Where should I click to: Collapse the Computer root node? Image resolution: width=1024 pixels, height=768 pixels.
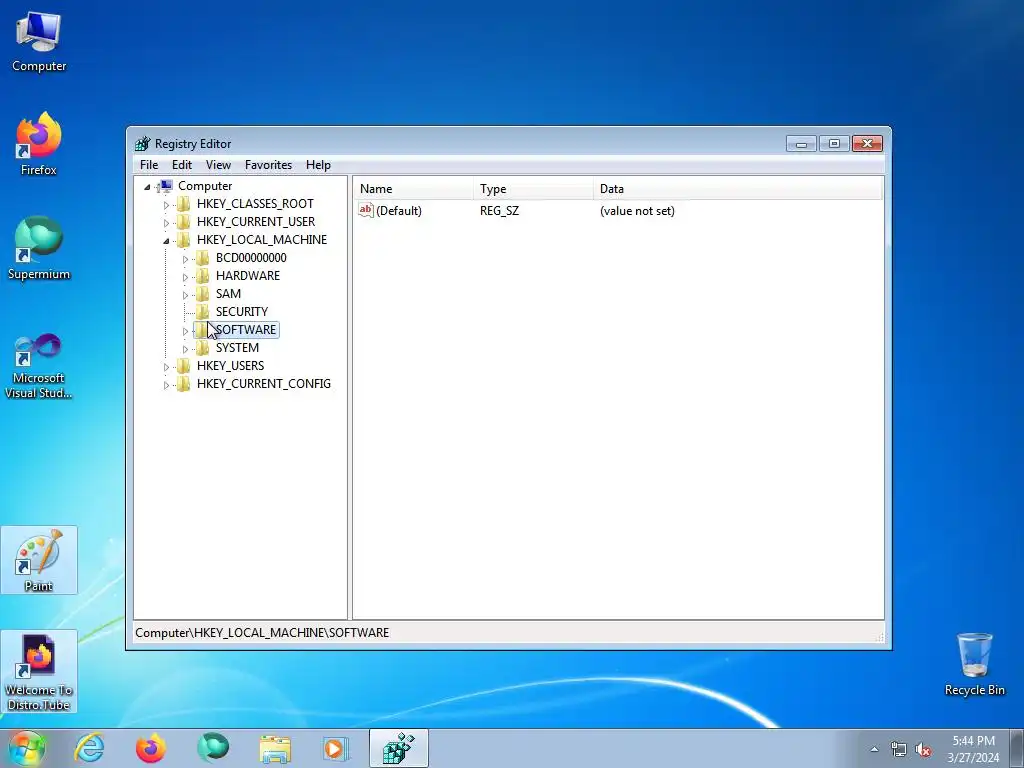tap(148, 187)
